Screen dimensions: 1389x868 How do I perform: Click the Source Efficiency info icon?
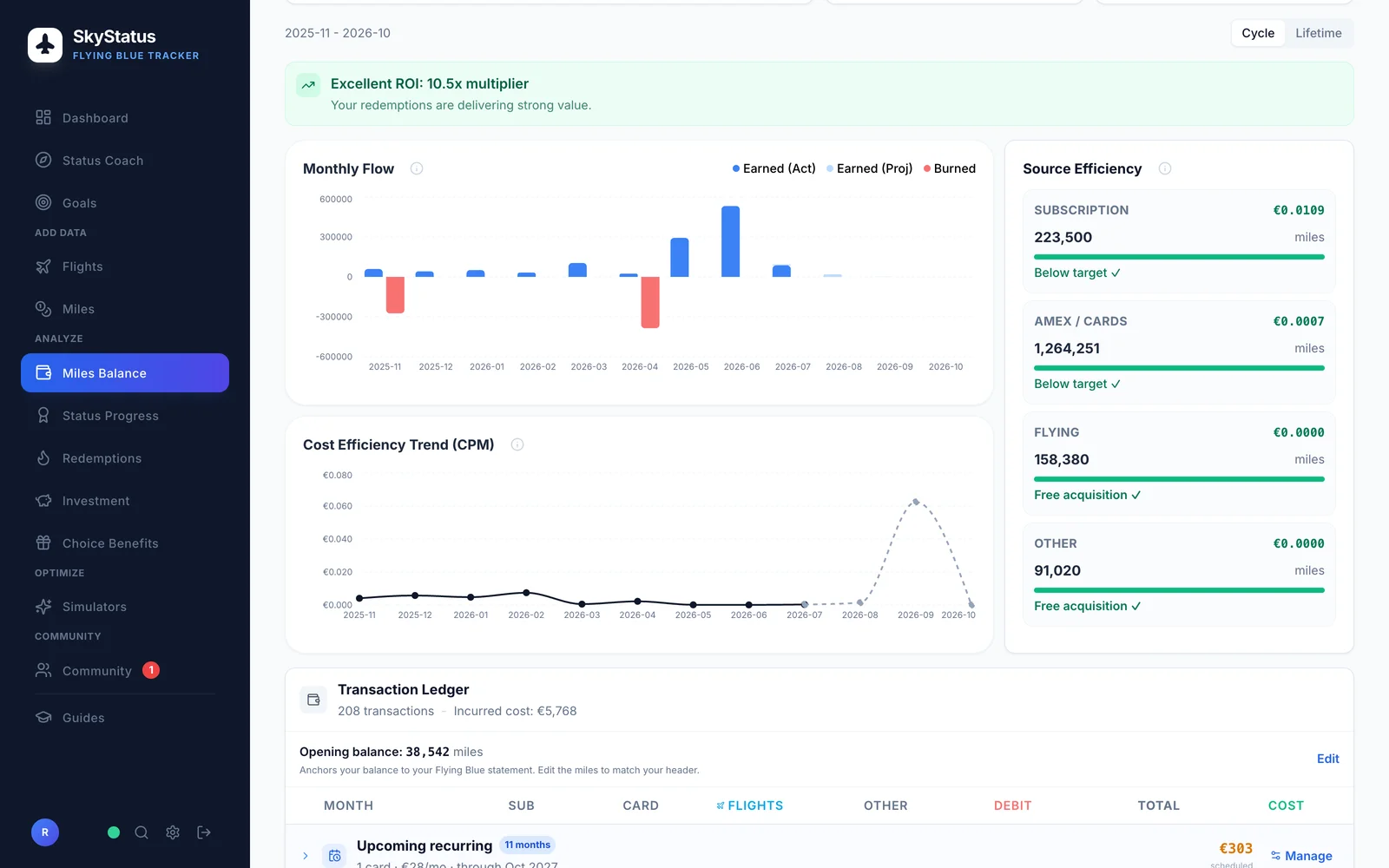tap(1165, 168)
